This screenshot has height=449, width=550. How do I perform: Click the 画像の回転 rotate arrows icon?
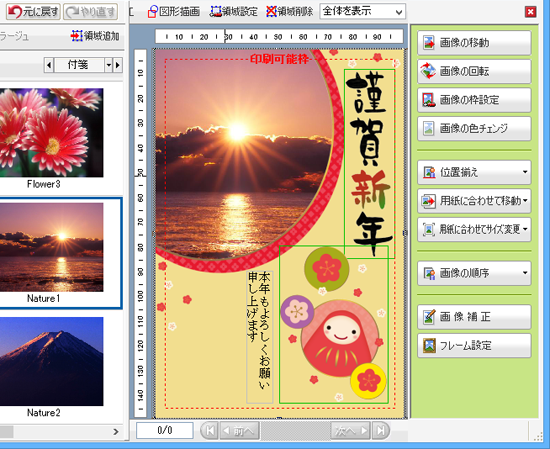click(428, 71)
